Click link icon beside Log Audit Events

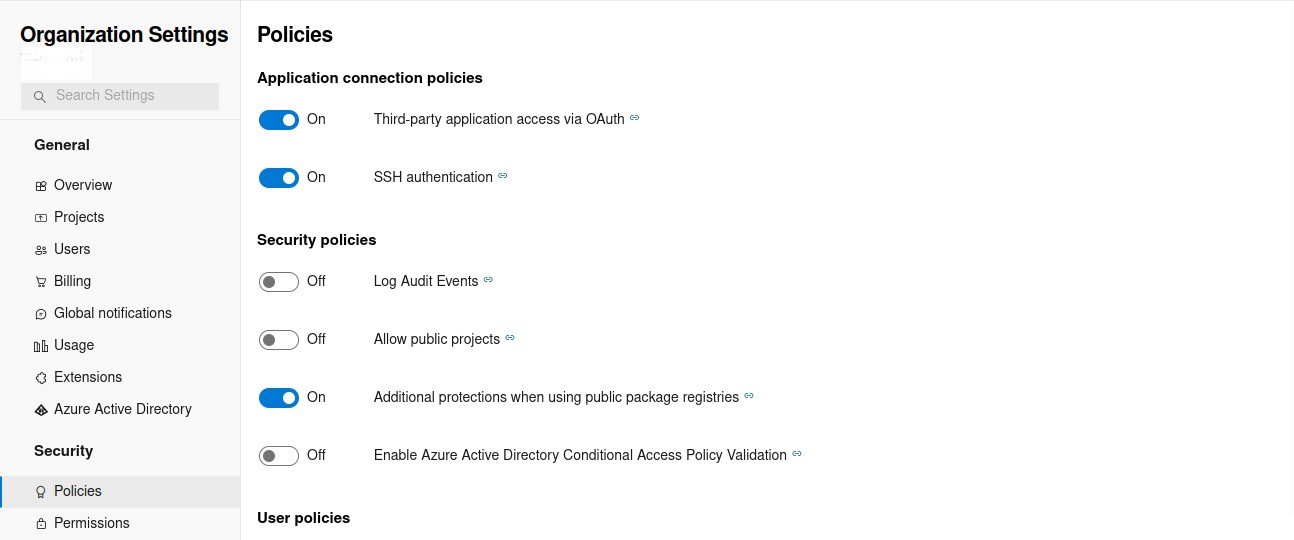tap(488, 280)
